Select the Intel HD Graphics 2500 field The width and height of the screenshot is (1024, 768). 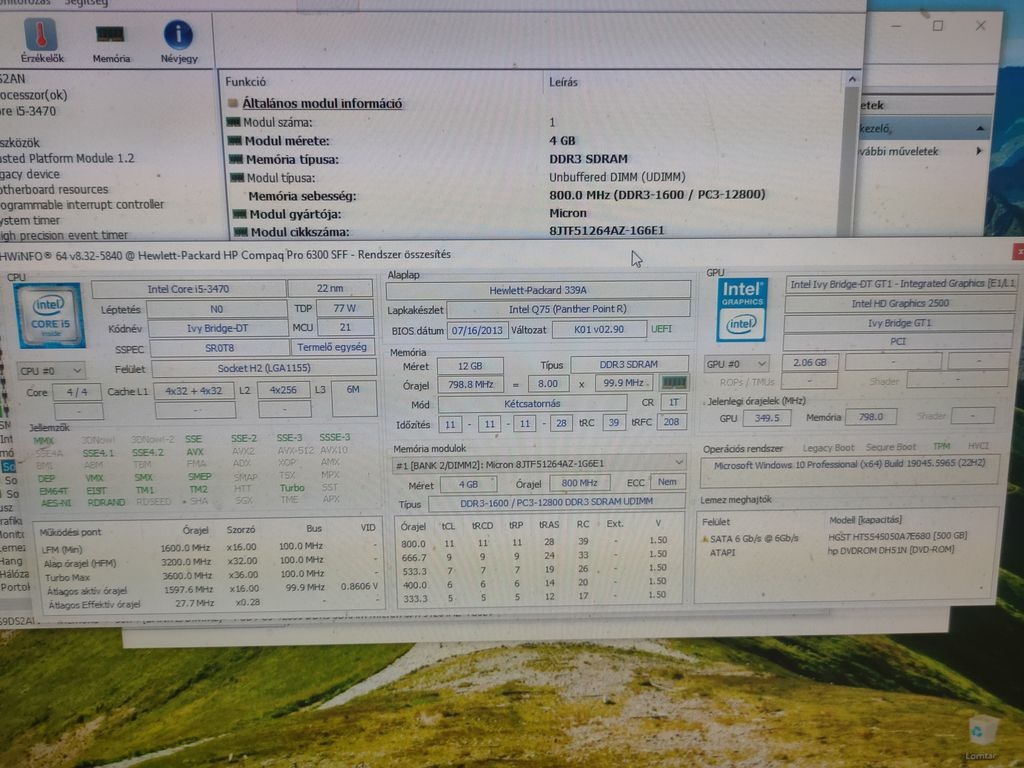pos(899,303)
